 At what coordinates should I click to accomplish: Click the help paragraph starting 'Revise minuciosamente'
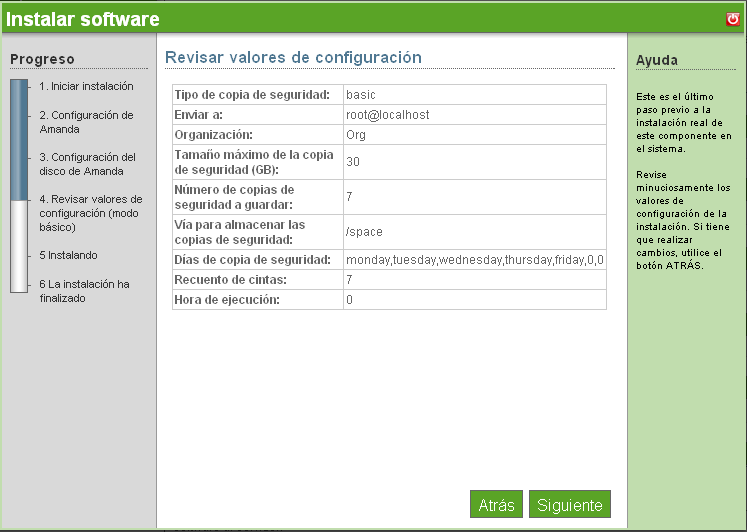[x=683, y=220]
